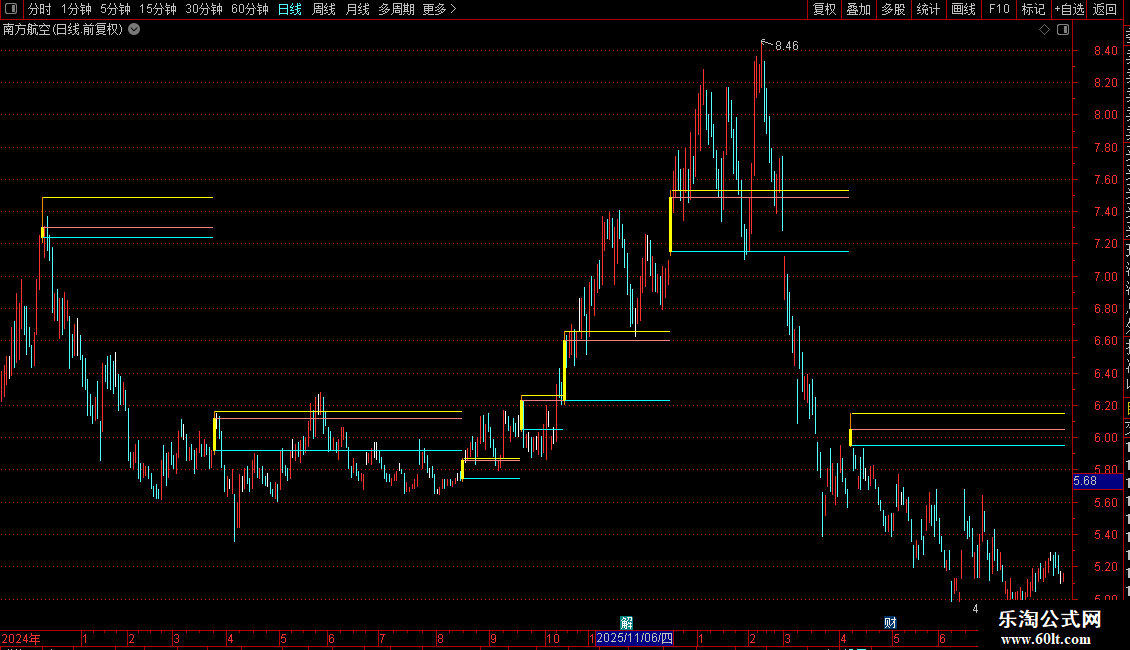Click the panel layout icon at top-left
Viewport: 1130px width, 650px height.
click(x=11, y=9)
